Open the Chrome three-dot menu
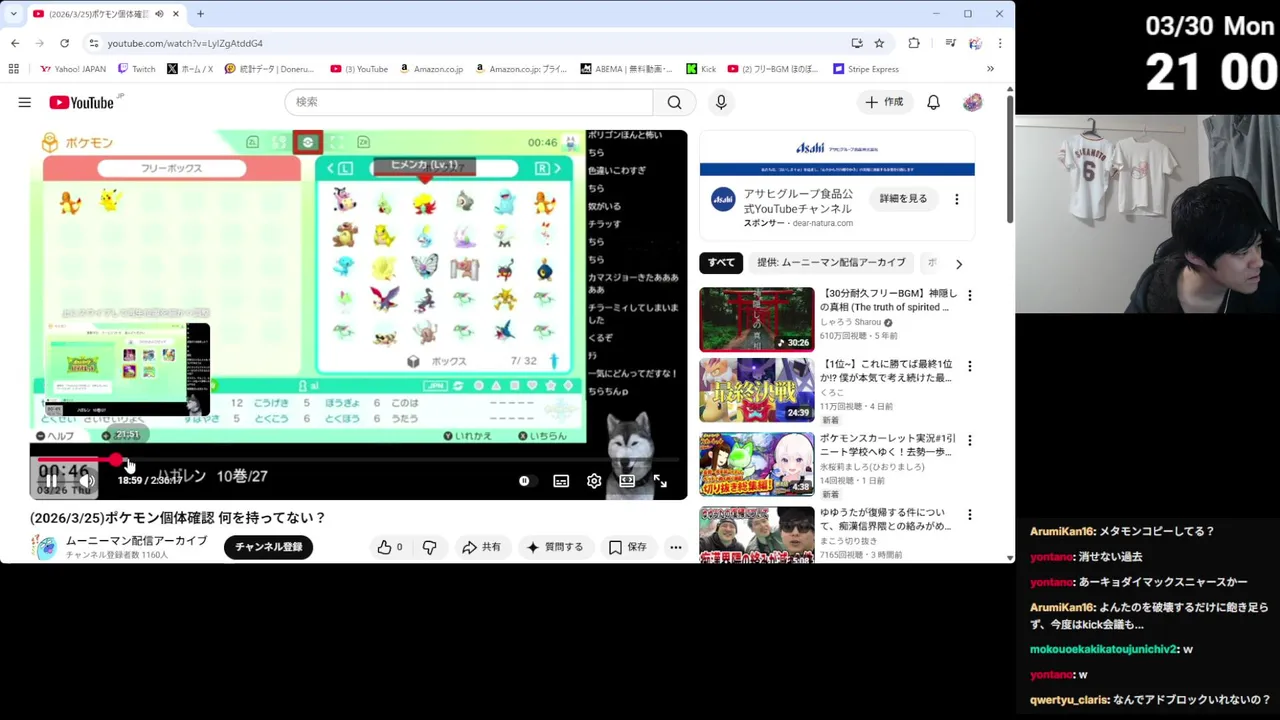Viewport: 1280px width, 720px height. 999,43
